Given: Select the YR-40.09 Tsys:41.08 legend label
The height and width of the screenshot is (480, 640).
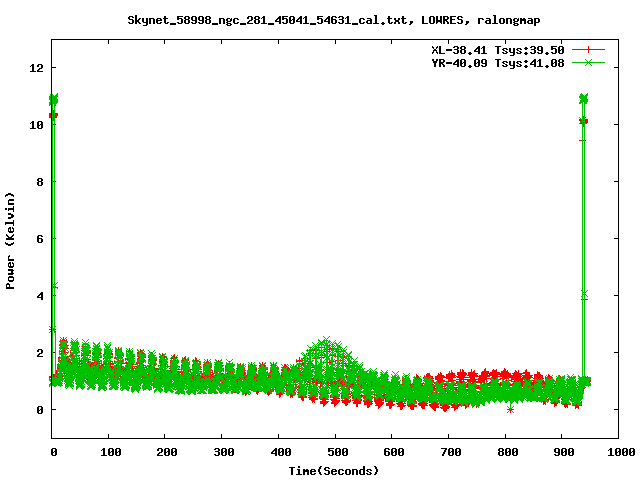Looking at the screenshot, I should point(498,63).
